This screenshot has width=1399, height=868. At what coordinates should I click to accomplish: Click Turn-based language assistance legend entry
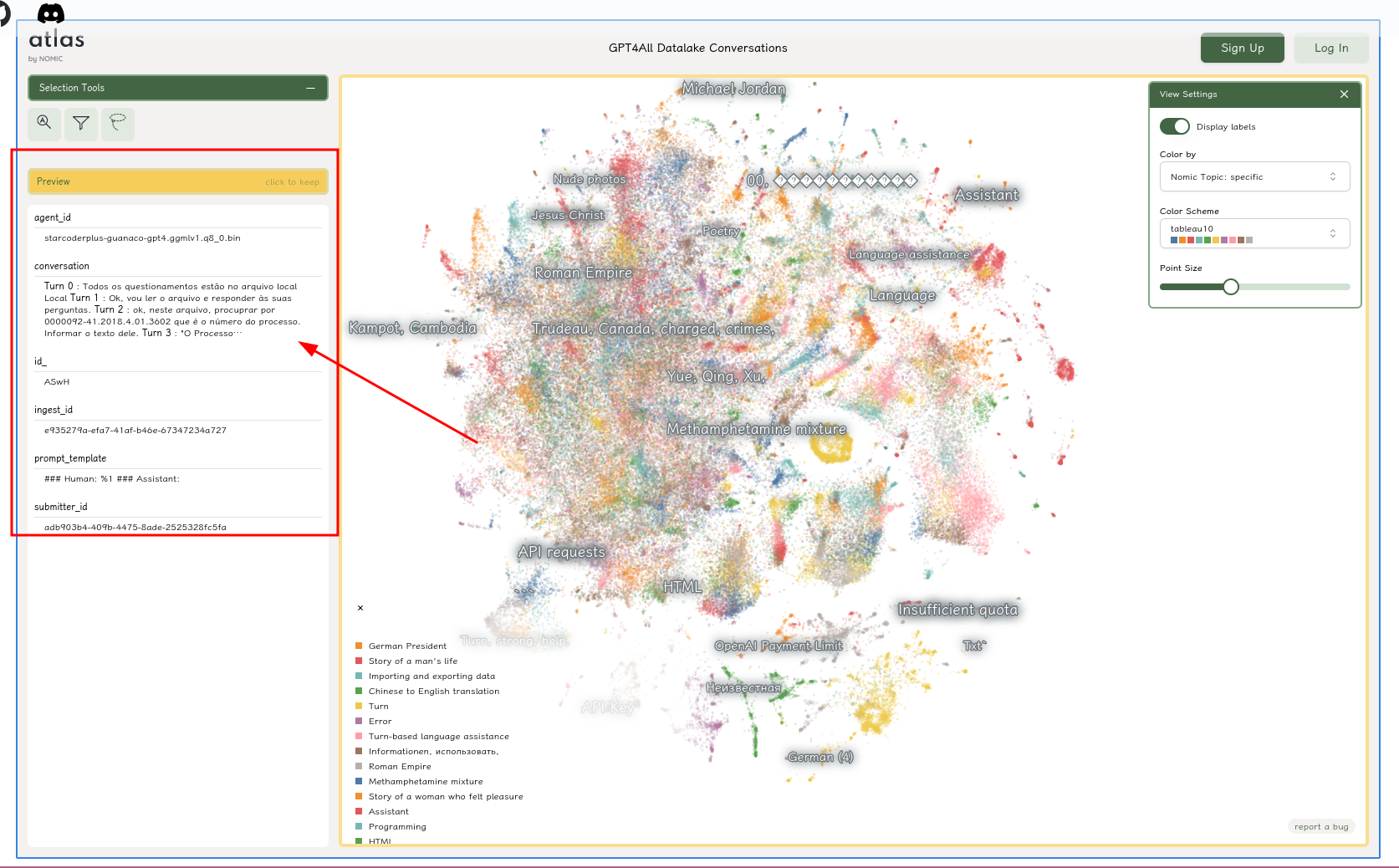(439, 736)
